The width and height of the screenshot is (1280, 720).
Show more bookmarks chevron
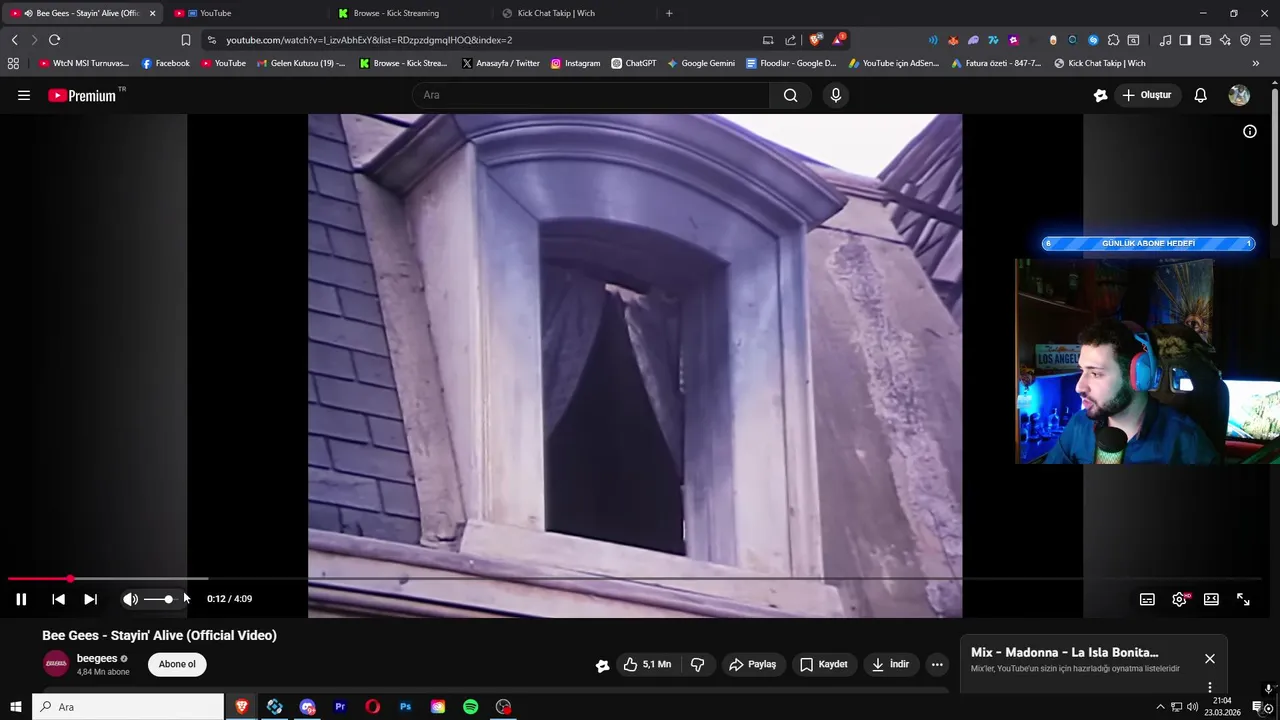pyautogui.click(x=1256, y=63)
